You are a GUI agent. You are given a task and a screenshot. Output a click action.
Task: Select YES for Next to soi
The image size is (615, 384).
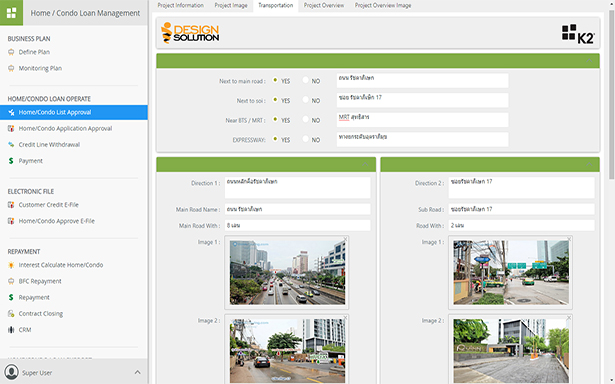click(275, 100)
